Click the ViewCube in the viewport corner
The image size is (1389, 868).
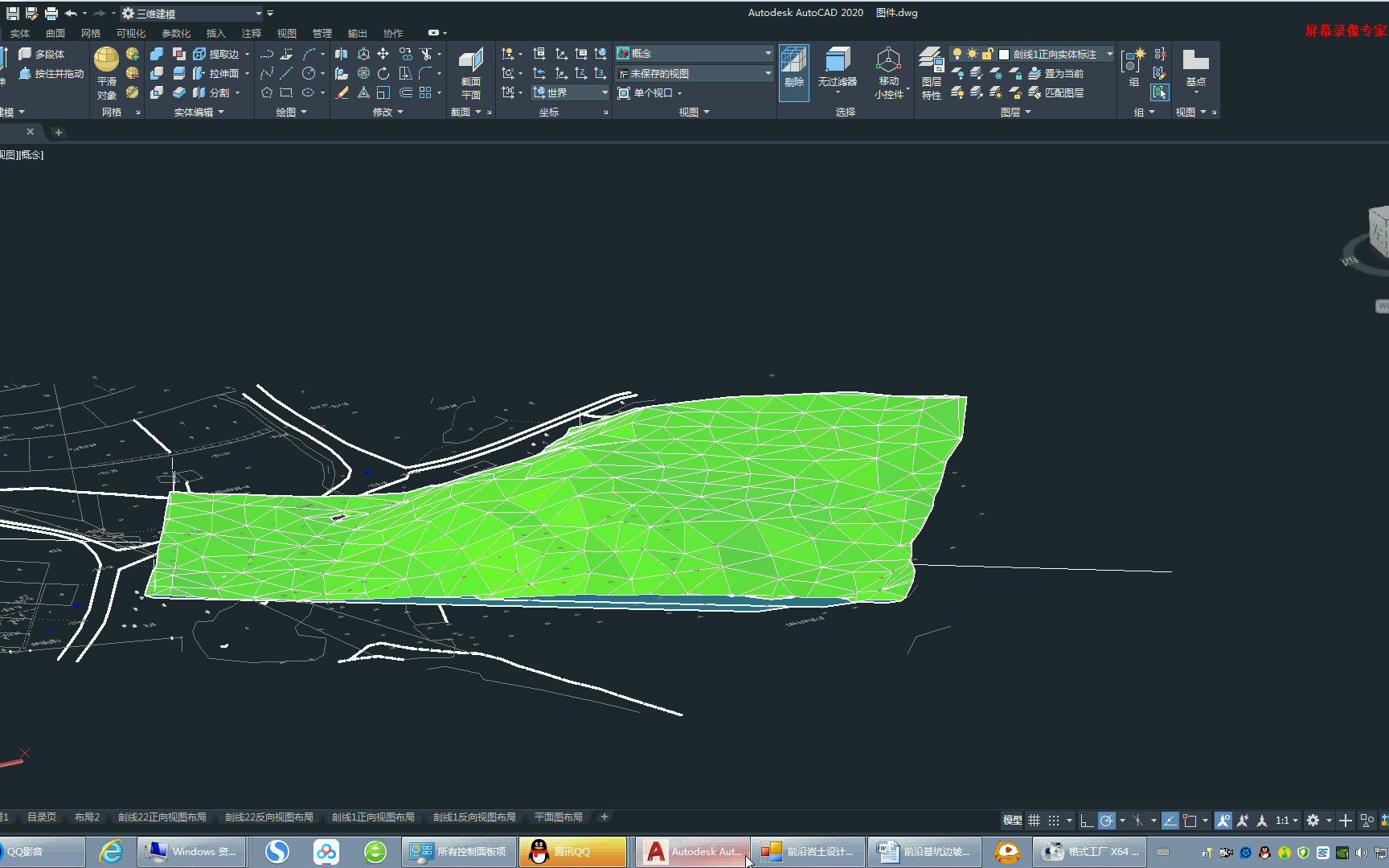coord(1378,233)
